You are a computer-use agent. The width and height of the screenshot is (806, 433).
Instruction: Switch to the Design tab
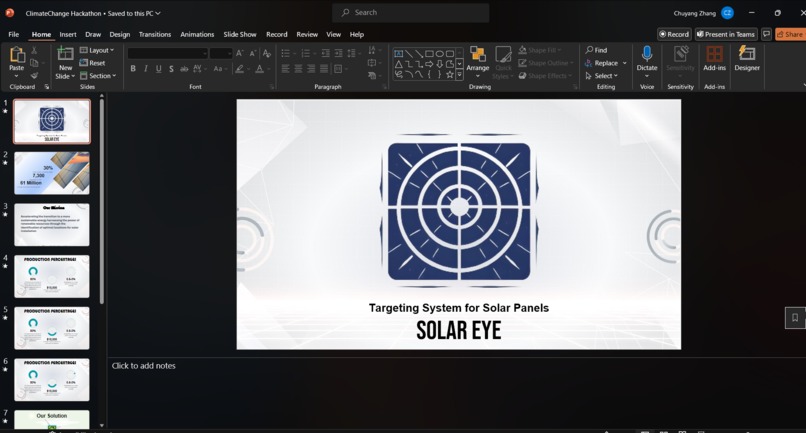point(120,34)
